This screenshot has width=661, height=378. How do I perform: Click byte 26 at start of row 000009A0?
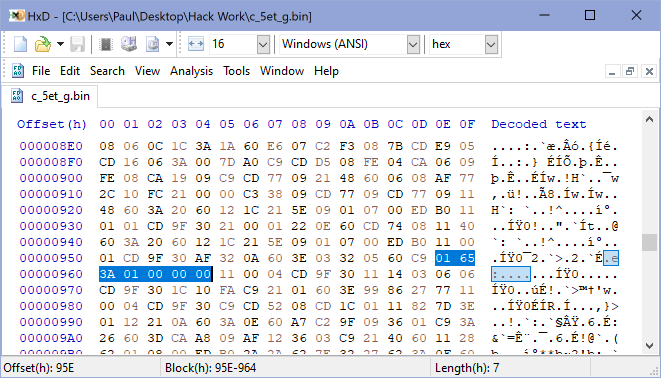pos(107,338)
